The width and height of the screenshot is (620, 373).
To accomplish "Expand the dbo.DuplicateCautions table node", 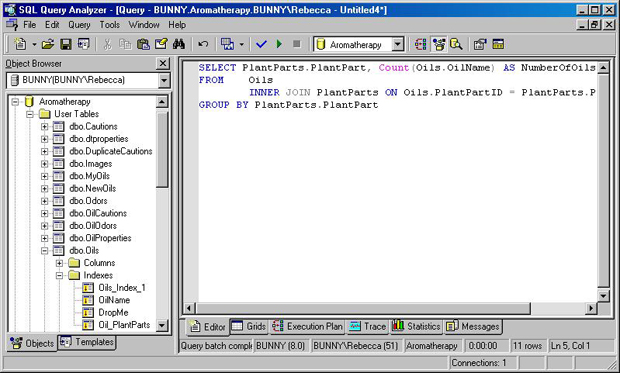I will click(x=44, y=151).
